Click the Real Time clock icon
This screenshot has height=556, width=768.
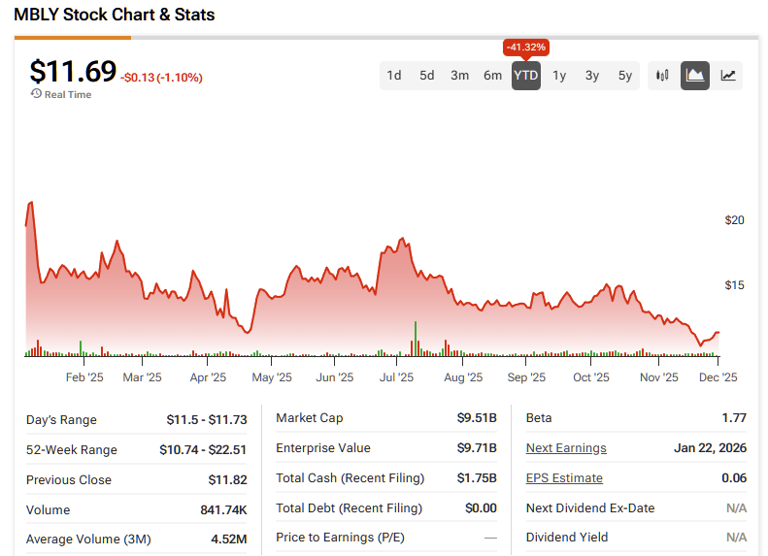point(36,94)
